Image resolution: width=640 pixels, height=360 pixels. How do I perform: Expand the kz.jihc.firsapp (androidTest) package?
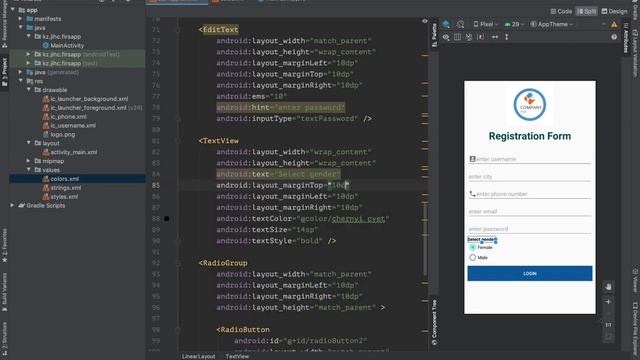[x=29, y=54]
